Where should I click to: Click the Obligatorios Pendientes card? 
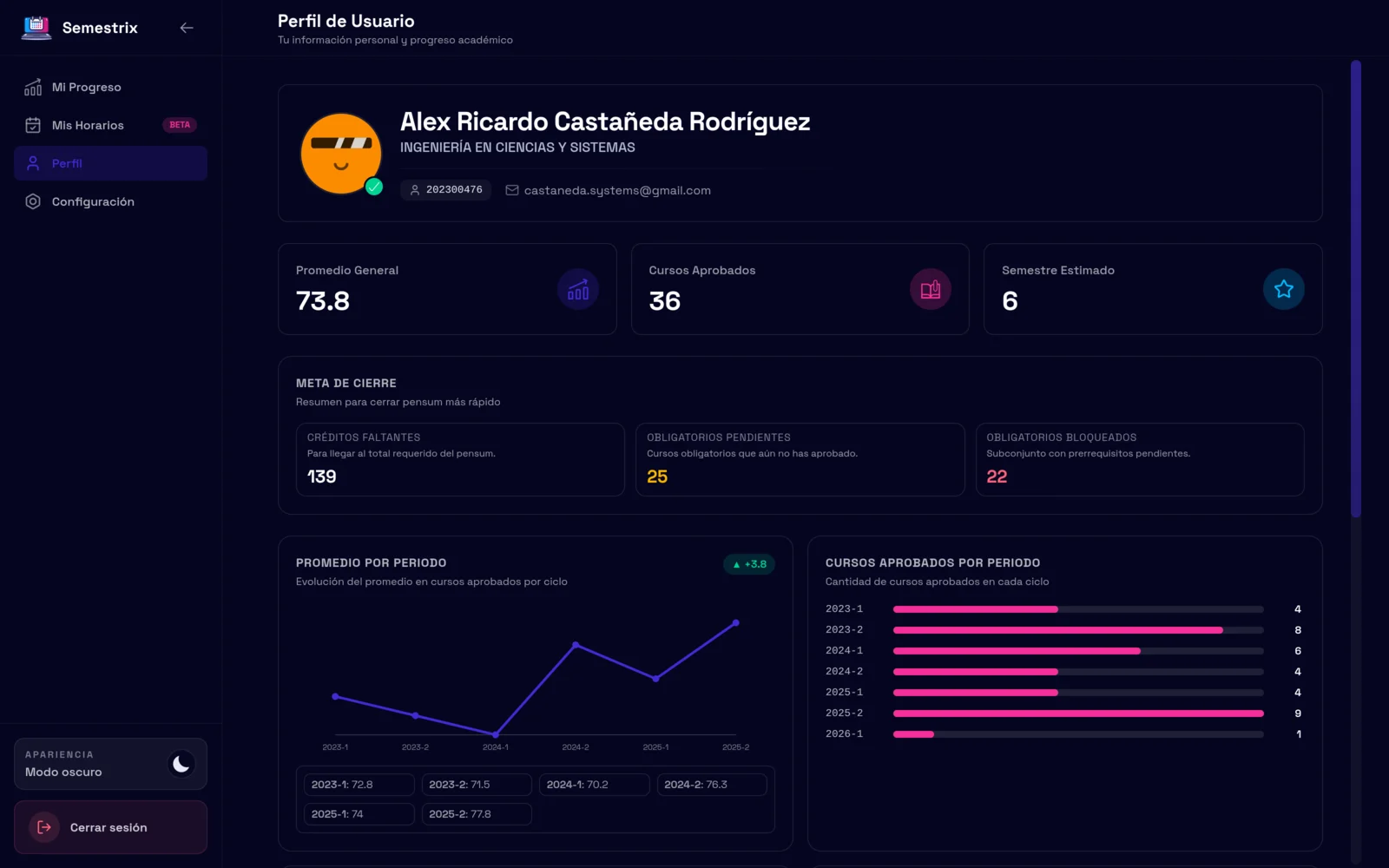[x=800, y=459]
